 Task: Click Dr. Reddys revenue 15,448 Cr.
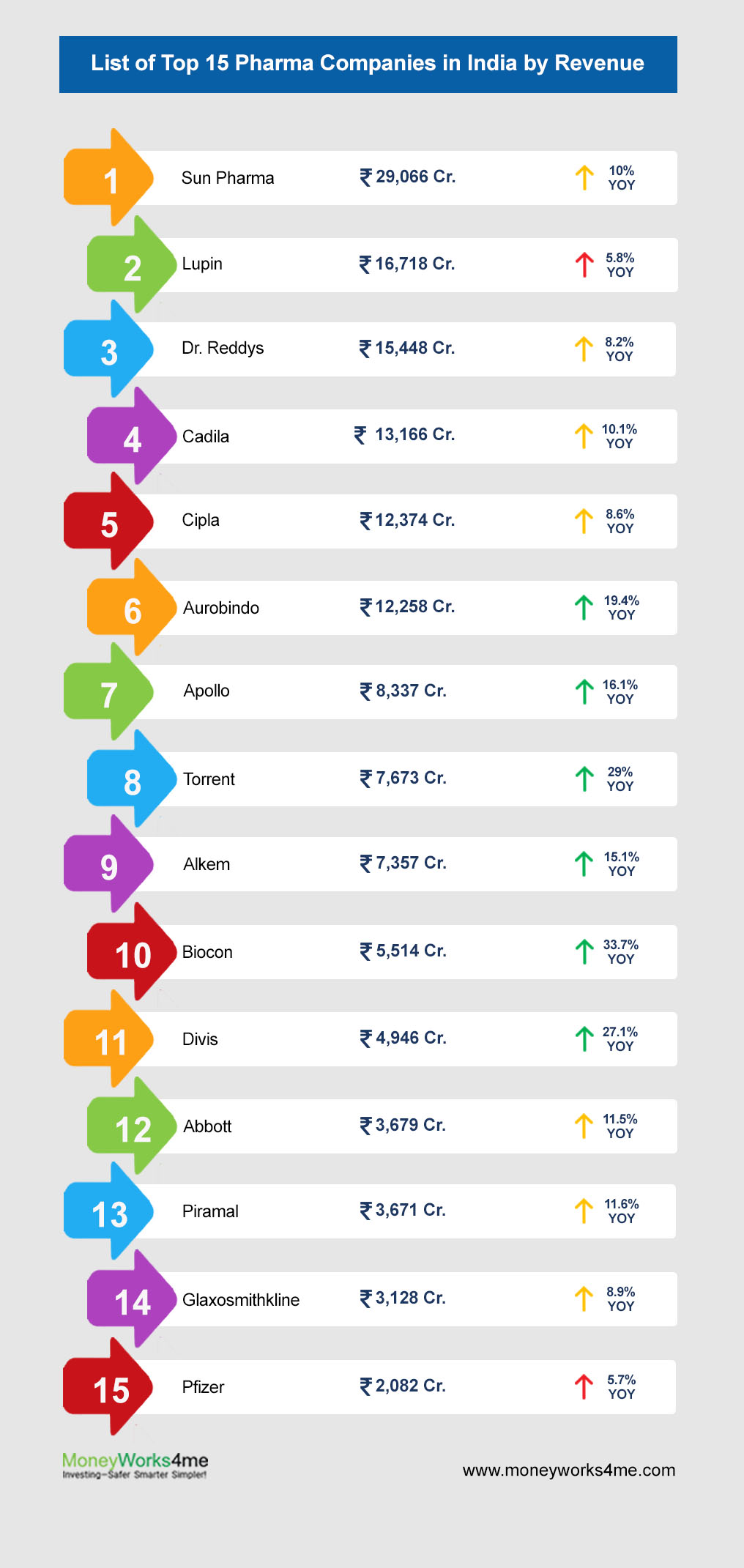coord(414,348)
